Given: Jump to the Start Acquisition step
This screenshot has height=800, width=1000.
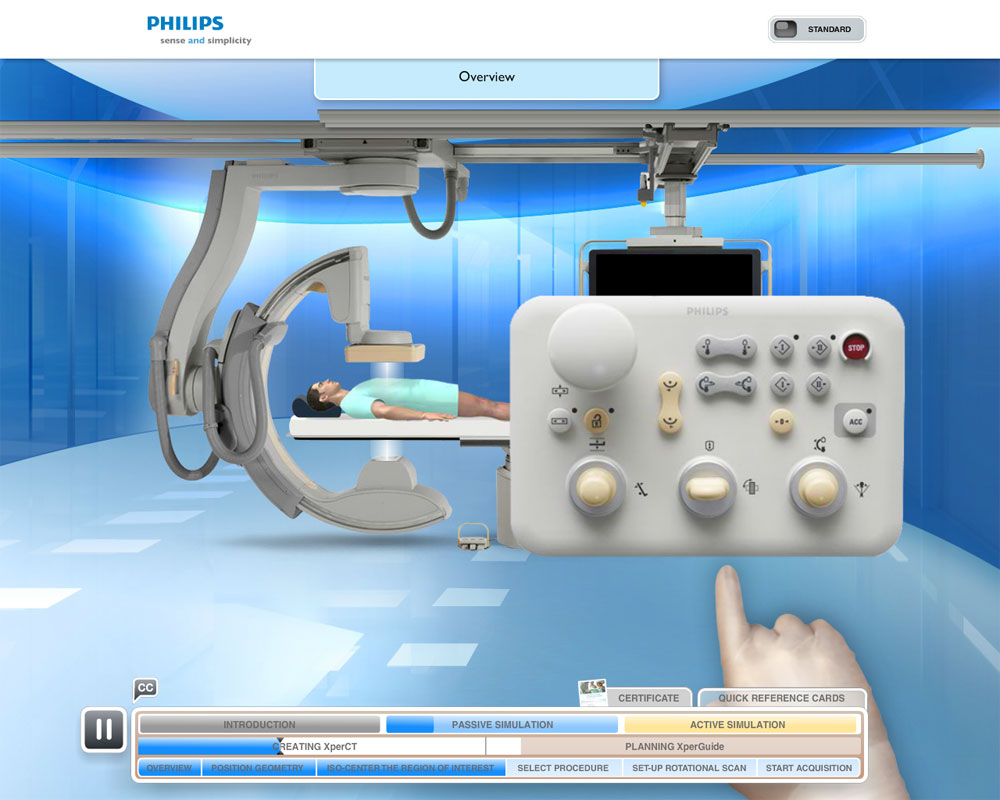Looking at the screenshot, I should point(809,768).
